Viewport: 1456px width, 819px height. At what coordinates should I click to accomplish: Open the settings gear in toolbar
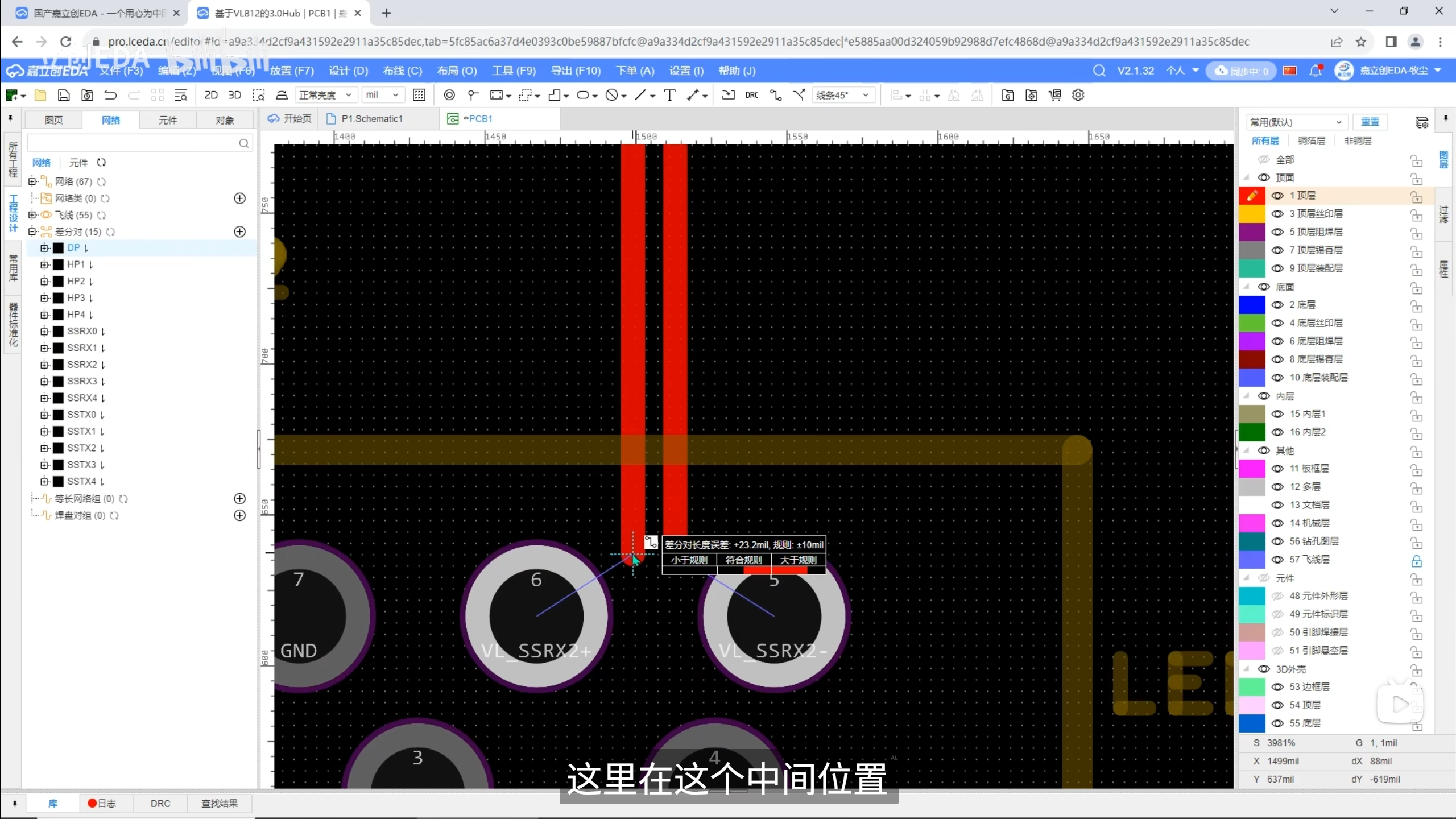click(1078, 95)
